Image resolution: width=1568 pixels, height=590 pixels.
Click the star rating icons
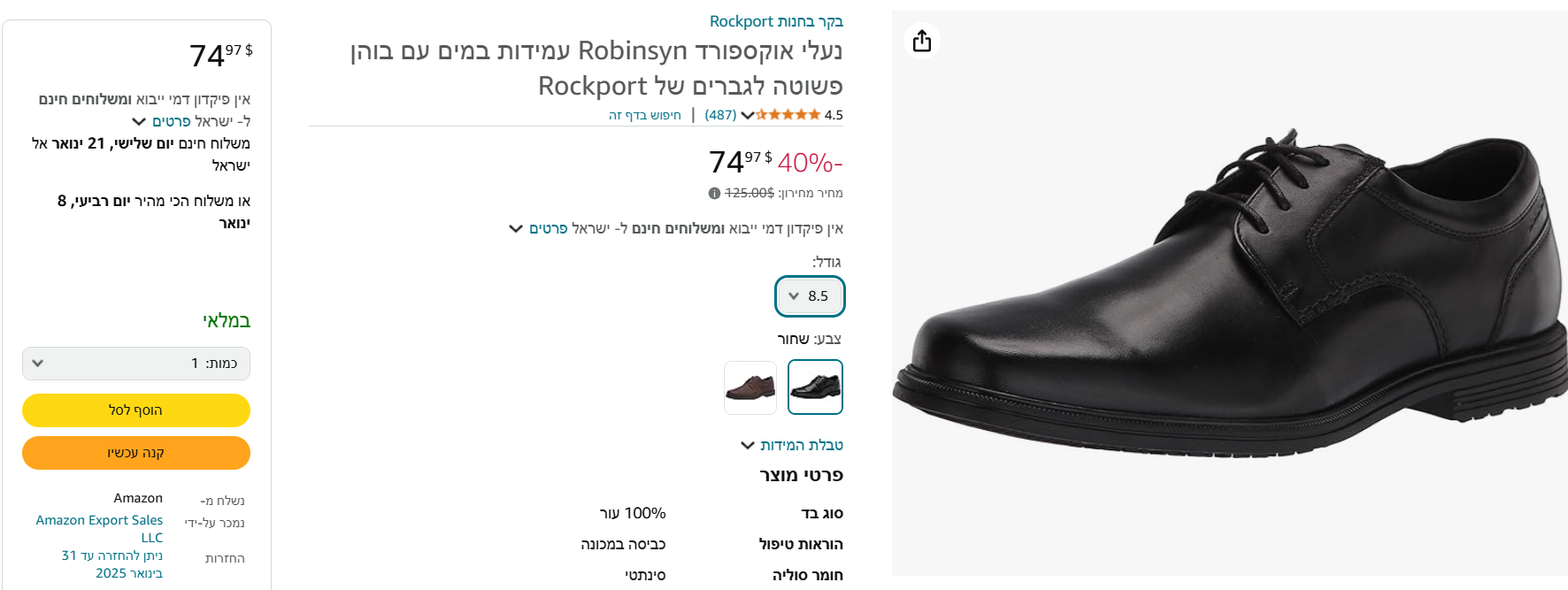[788, 115]
